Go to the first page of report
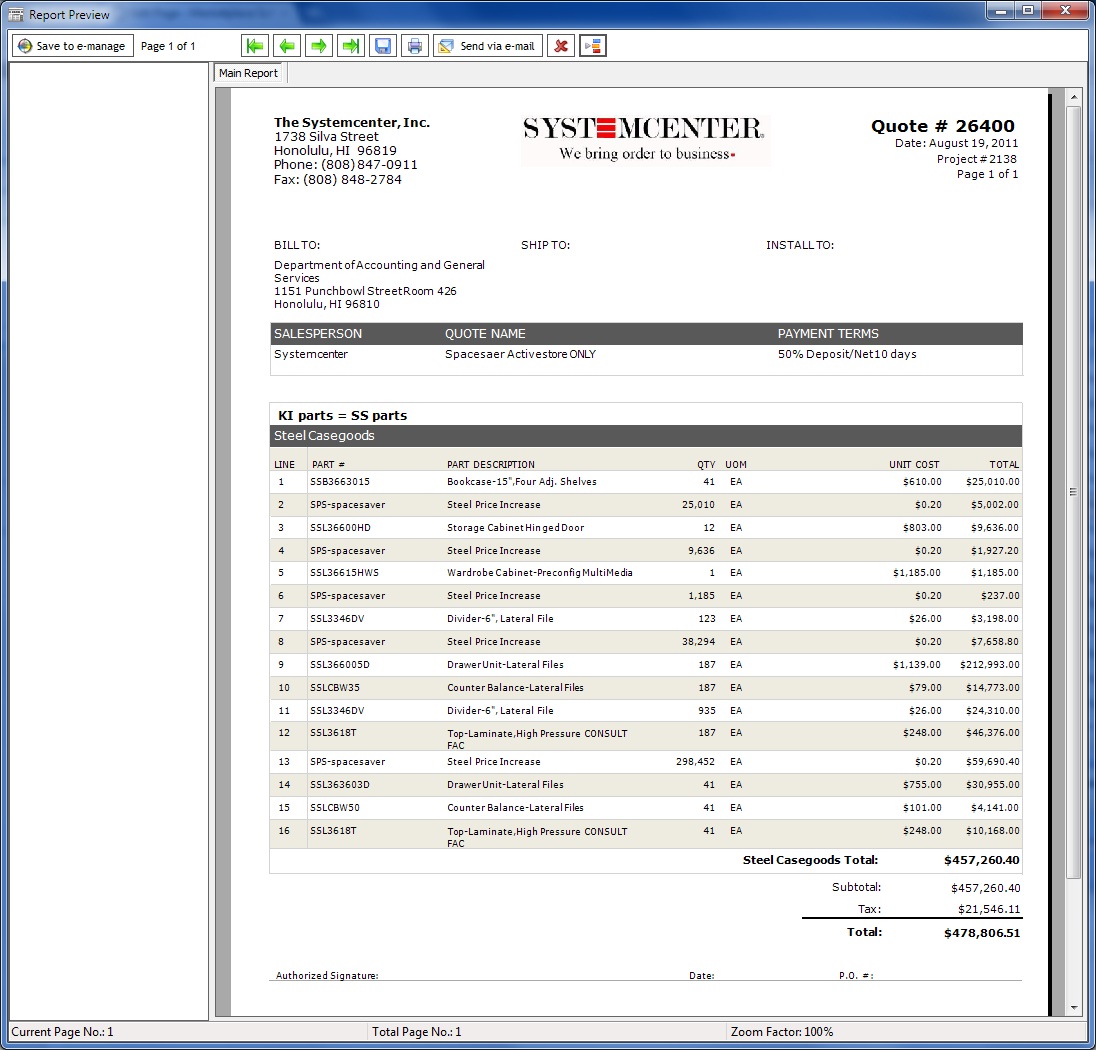Viewport: 1096px width, 1050px height. tap(255, 46)
